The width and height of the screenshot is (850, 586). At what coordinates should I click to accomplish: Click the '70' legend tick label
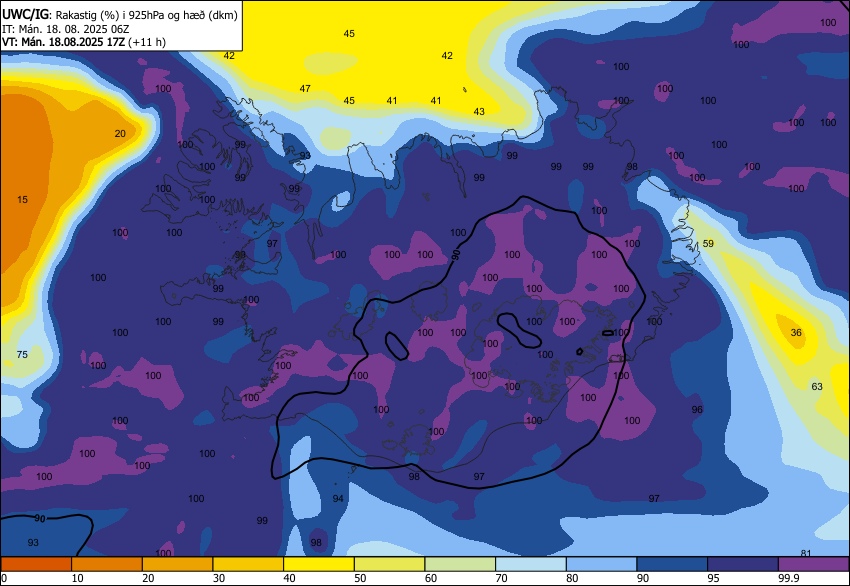pos(501,578)
